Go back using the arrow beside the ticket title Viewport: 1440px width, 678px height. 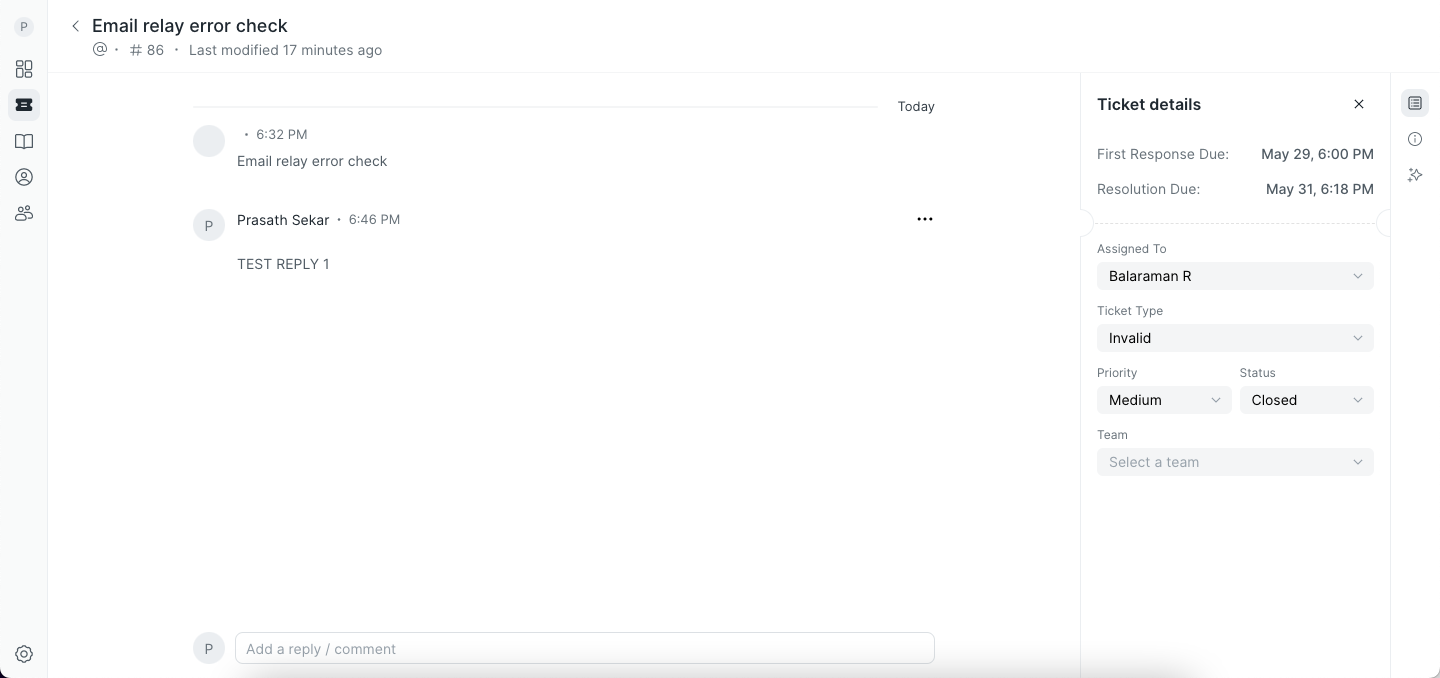click(76, 26)
